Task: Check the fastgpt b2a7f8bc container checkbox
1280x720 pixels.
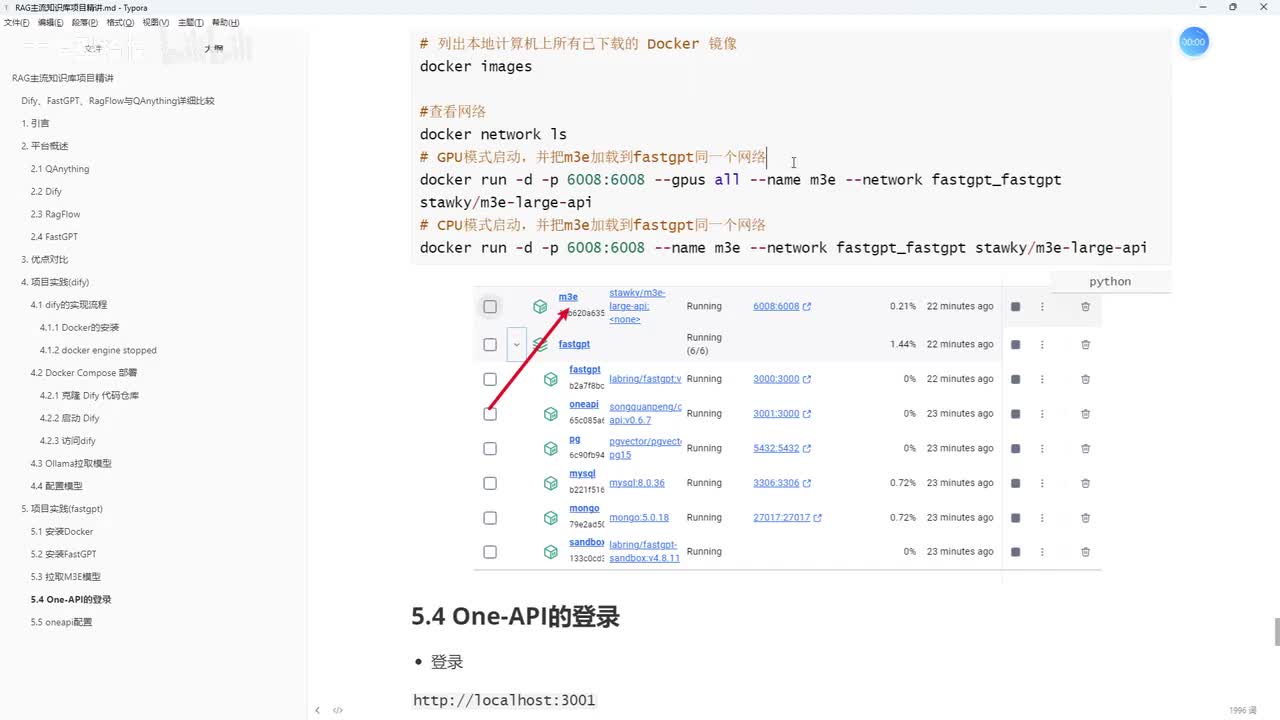Action: [x=490, y=380]
